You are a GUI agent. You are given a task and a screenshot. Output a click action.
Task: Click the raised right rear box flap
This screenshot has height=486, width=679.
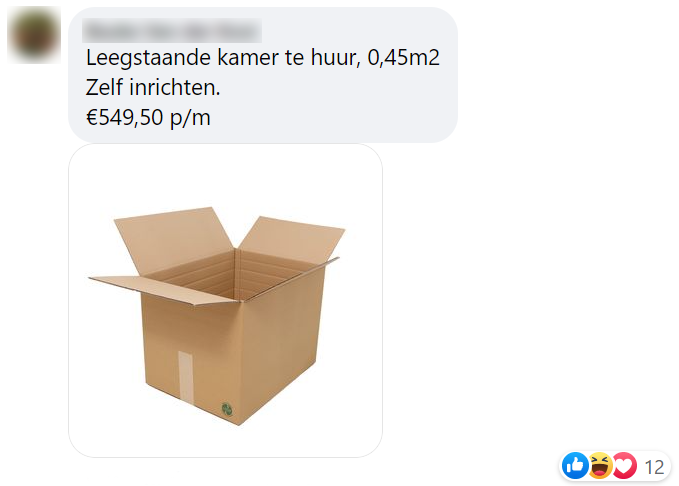point(292,239)
